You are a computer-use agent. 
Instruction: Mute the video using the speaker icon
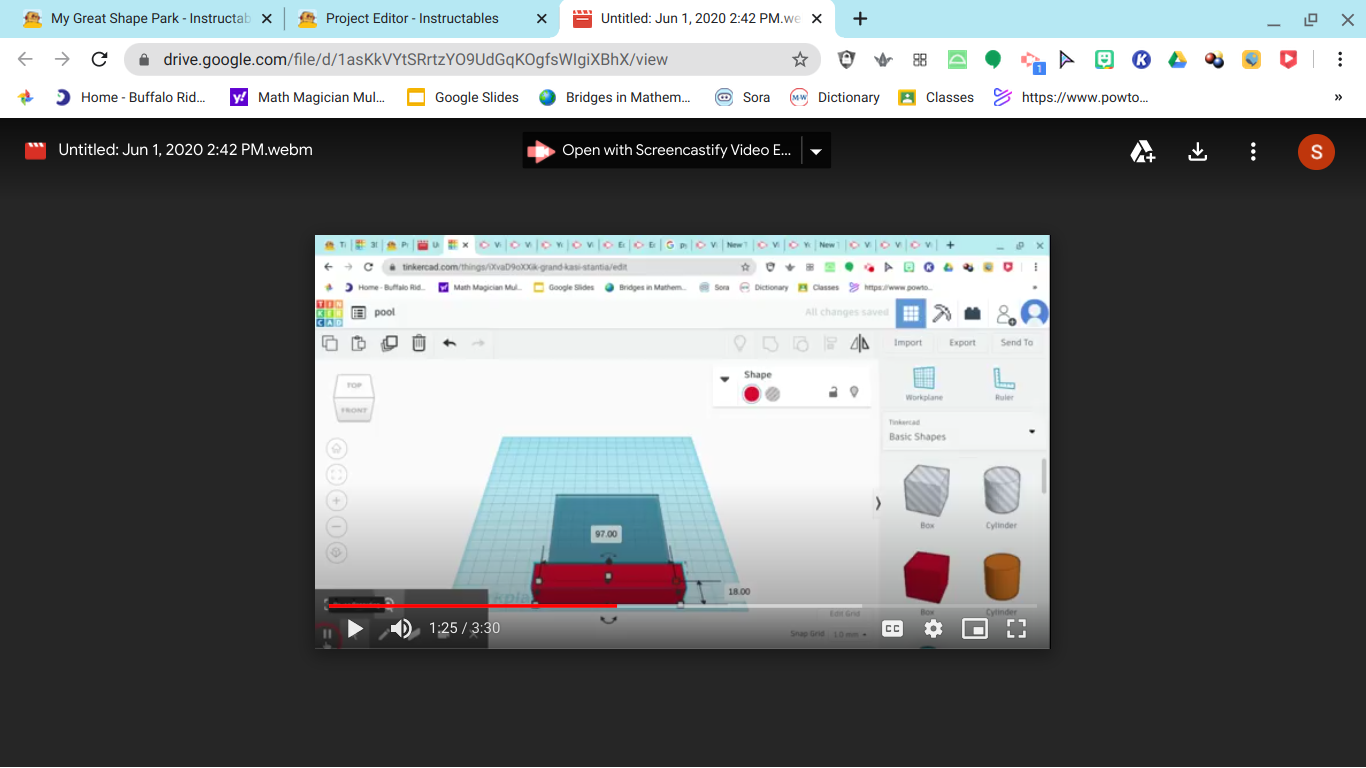coord(401,628)
